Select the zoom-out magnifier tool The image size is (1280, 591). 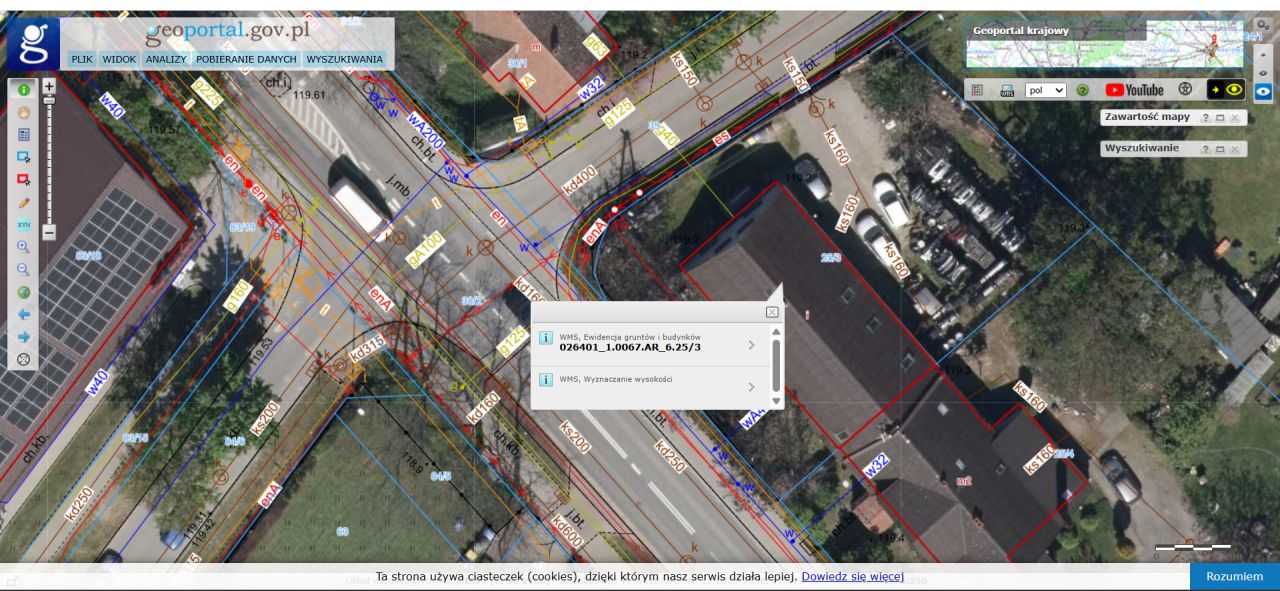point(24,269)
